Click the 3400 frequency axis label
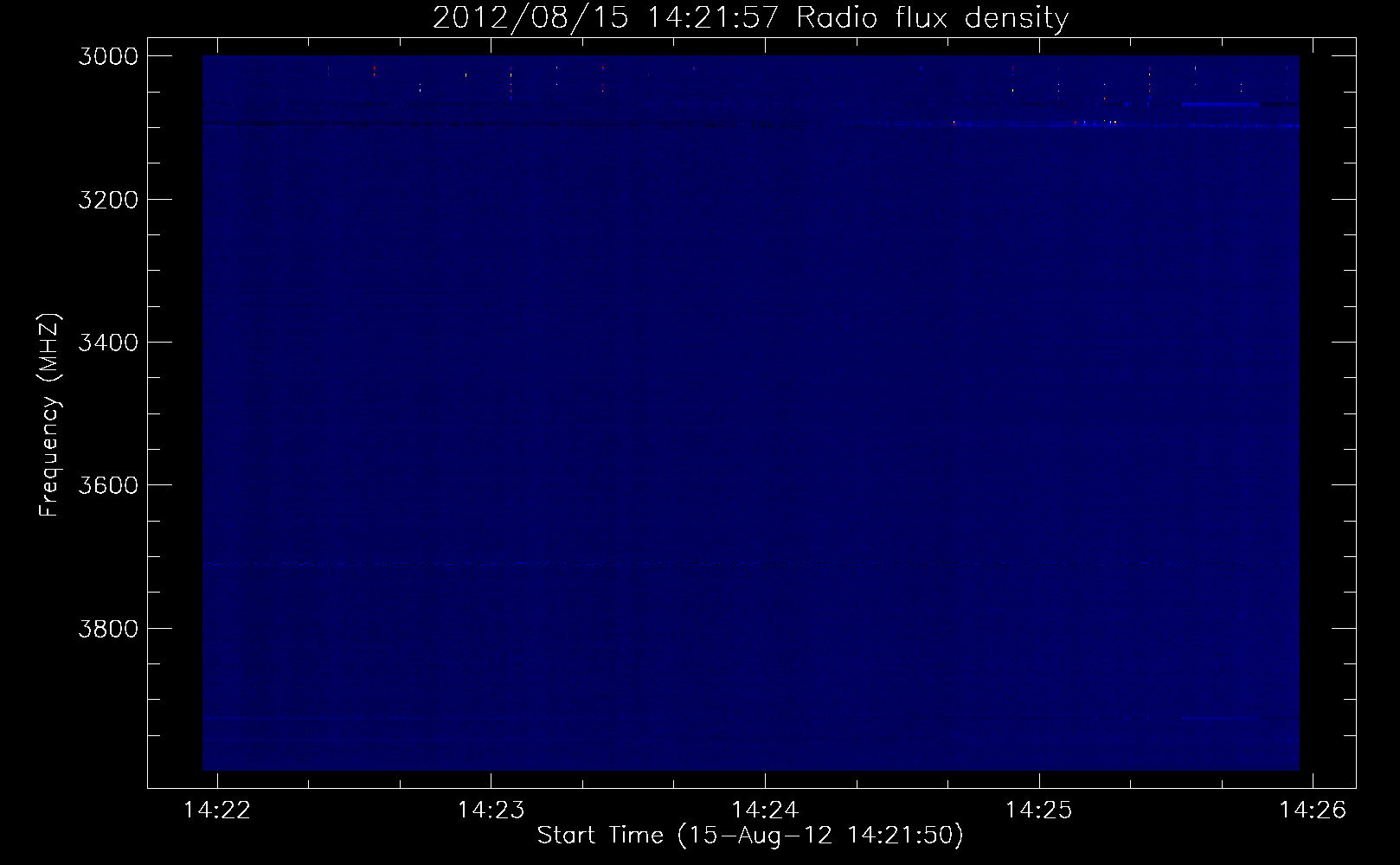 (x=108, y=343)
